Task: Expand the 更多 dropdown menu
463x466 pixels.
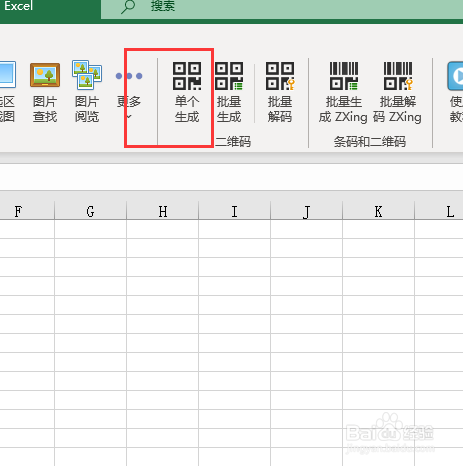Action: (x=129, y=117)
